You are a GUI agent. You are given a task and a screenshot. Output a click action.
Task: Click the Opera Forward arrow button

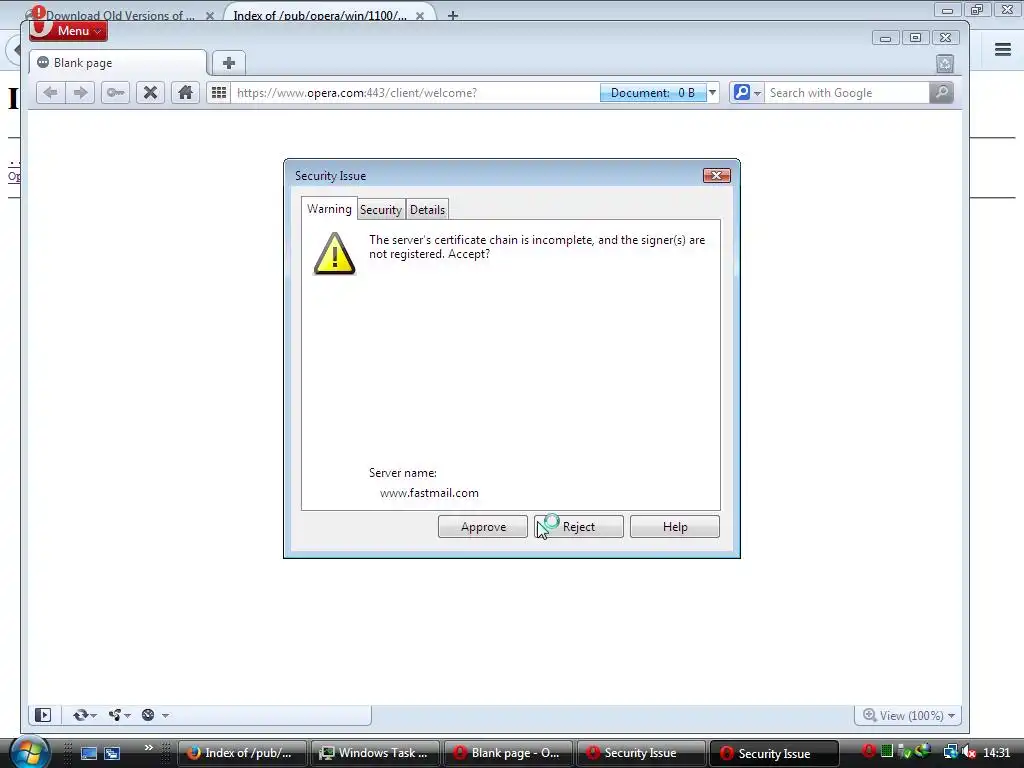coord(80,93)
